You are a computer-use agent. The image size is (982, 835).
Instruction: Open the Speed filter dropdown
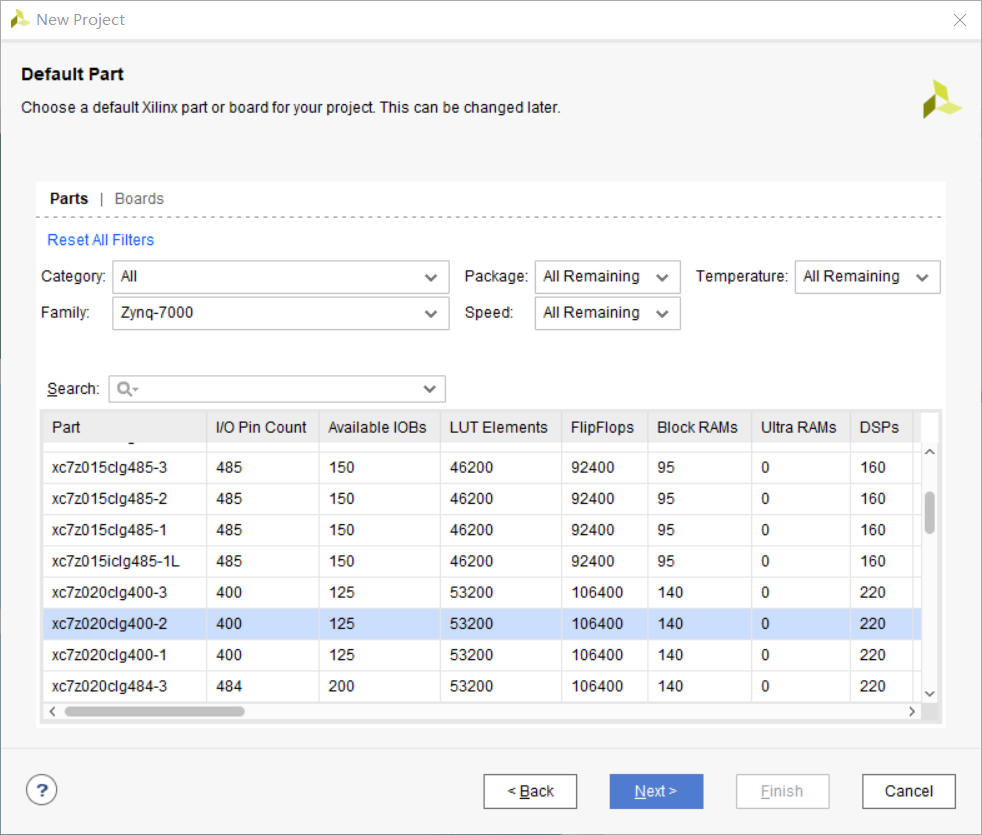tap(607, 313)
